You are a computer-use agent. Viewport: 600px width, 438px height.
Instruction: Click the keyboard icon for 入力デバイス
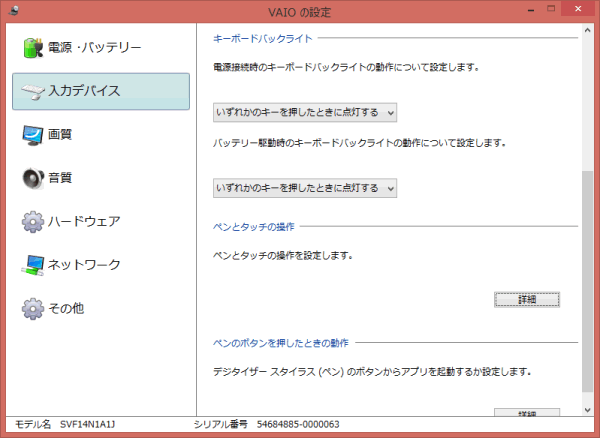(x=33, y=92)
